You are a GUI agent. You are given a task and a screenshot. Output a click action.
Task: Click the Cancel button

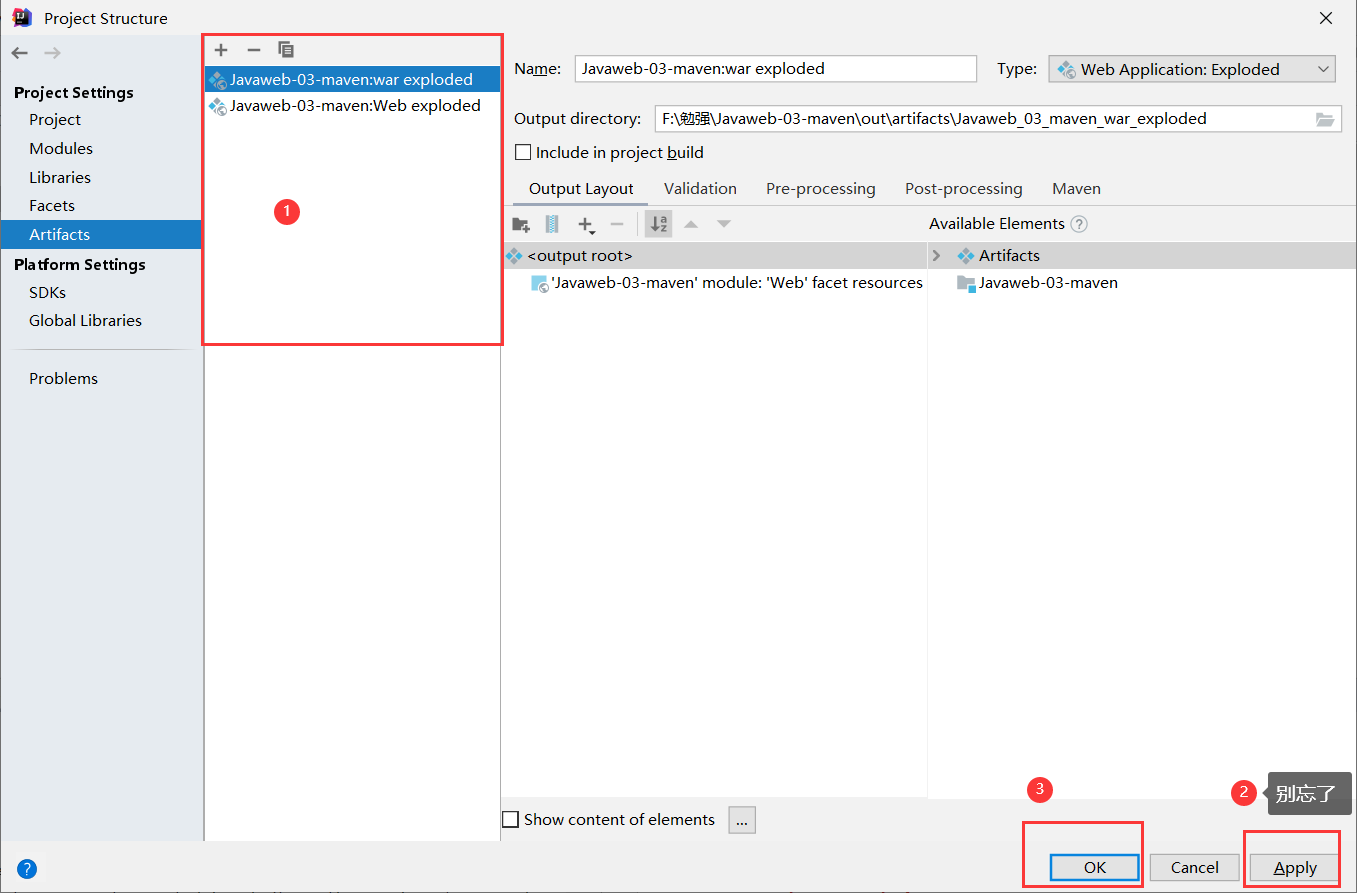[x=1195, y=868]
